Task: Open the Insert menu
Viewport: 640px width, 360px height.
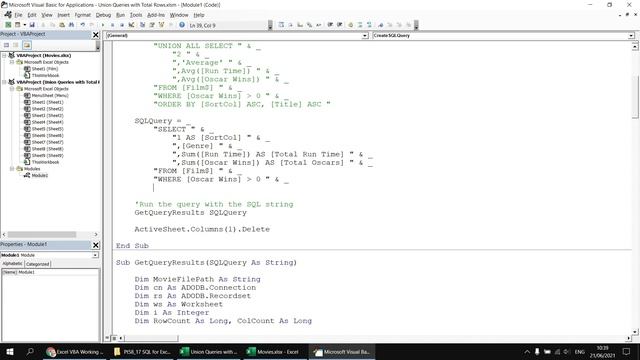Action: click(x=63, y=15)
